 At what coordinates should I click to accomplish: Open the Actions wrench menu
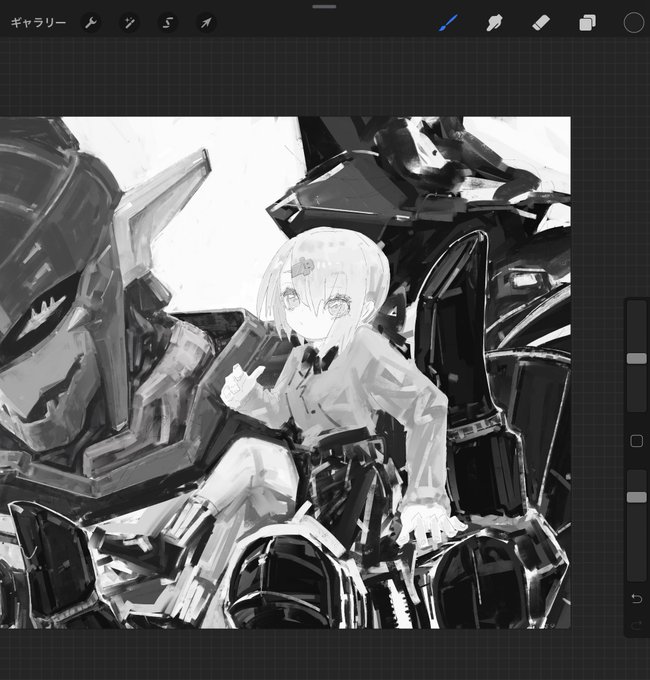(91, 23)
